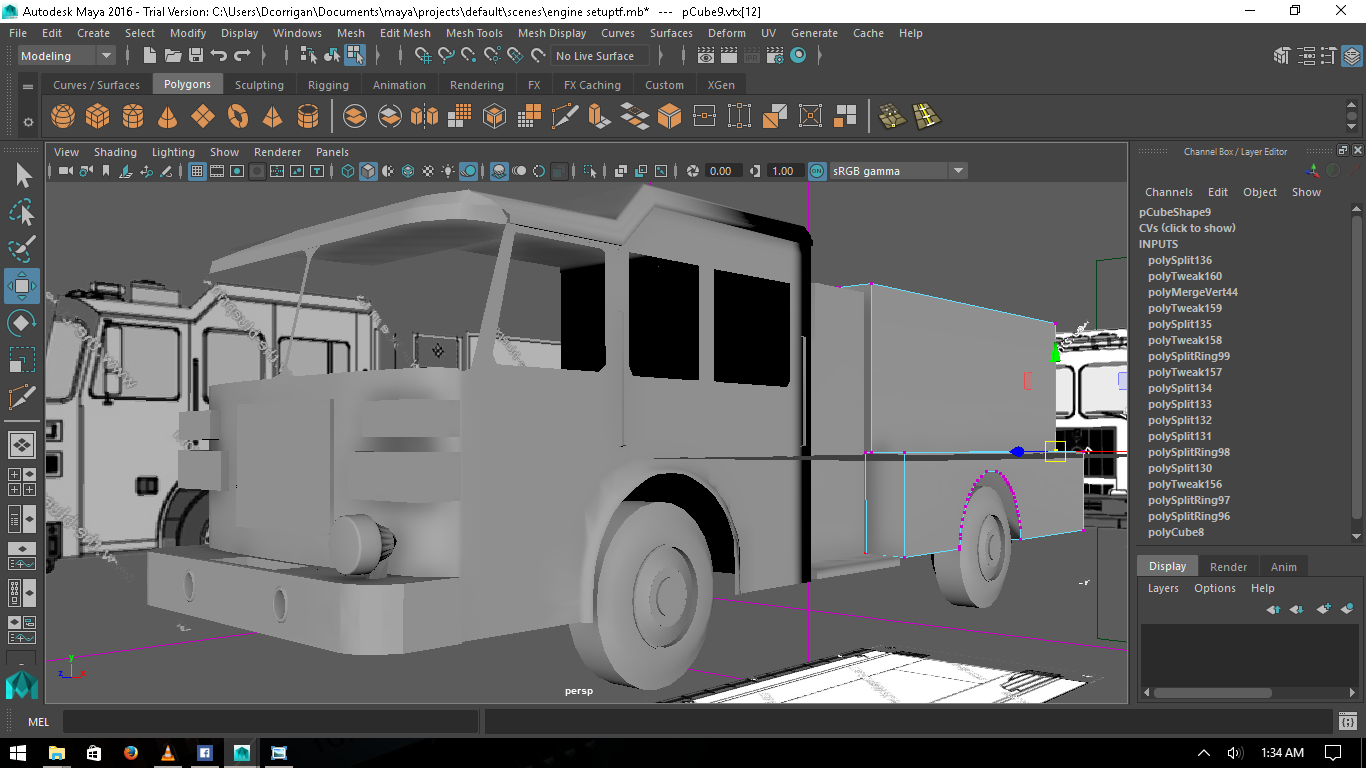
Task: Open the Extrude tool from the shelf
Action: (598, 117)
